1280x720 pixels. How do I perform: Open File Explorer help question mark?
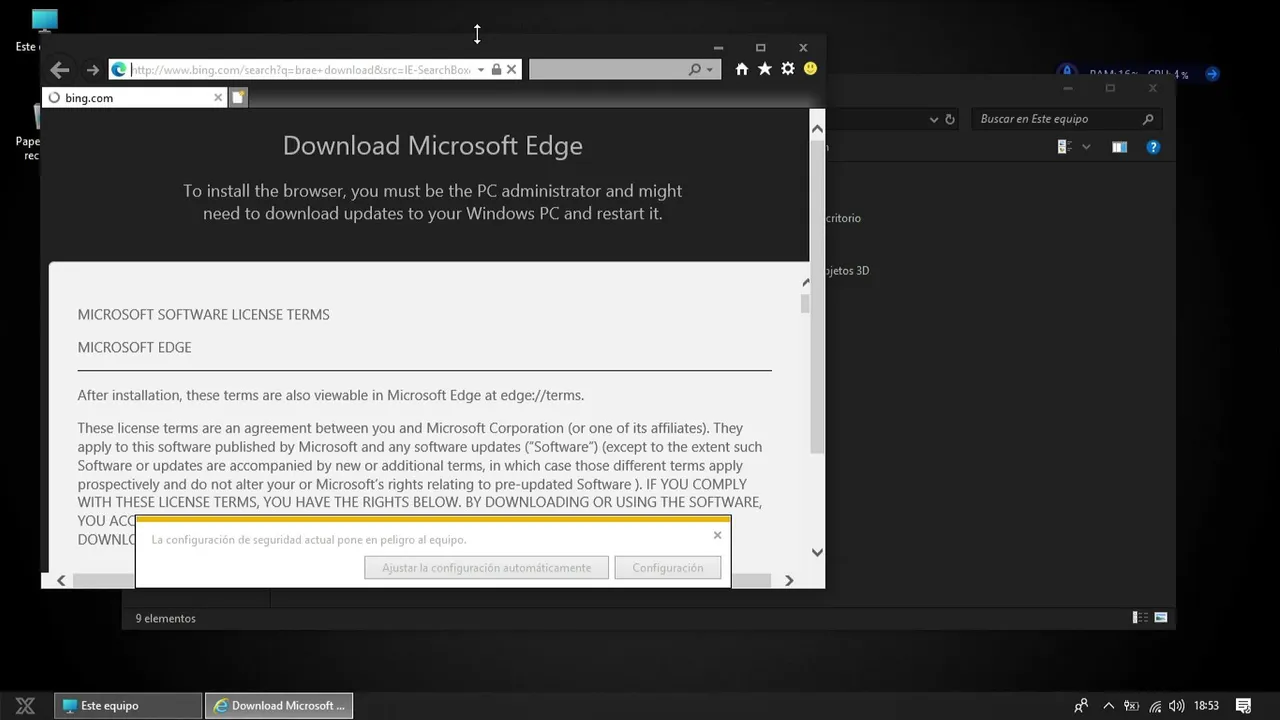pyautogui.click(x=1153, y=147)
